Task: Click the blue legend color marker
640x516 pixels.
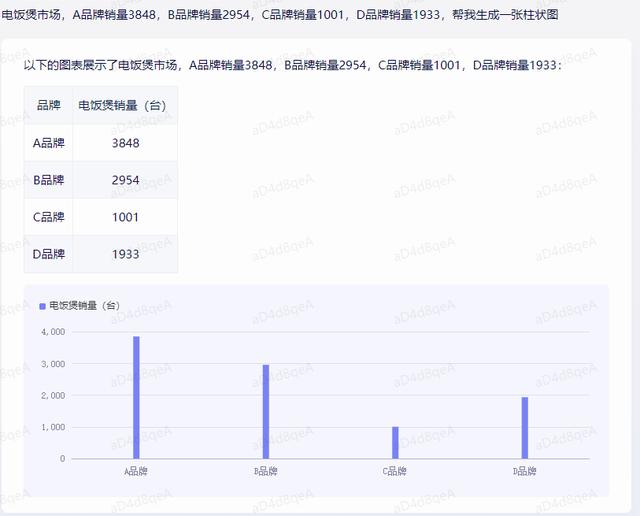Action: [42, 306]
